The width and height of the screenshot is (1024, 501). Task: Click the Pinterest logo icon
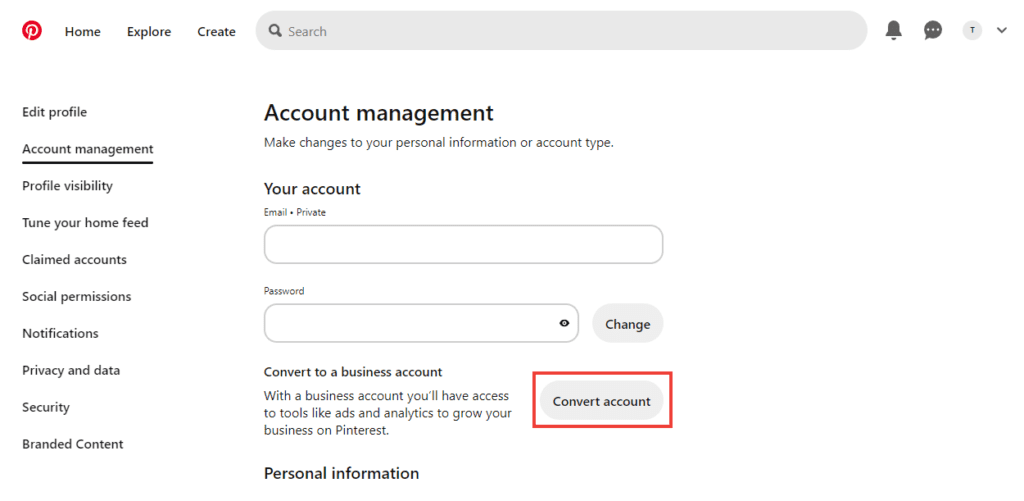tap(32, 31)
